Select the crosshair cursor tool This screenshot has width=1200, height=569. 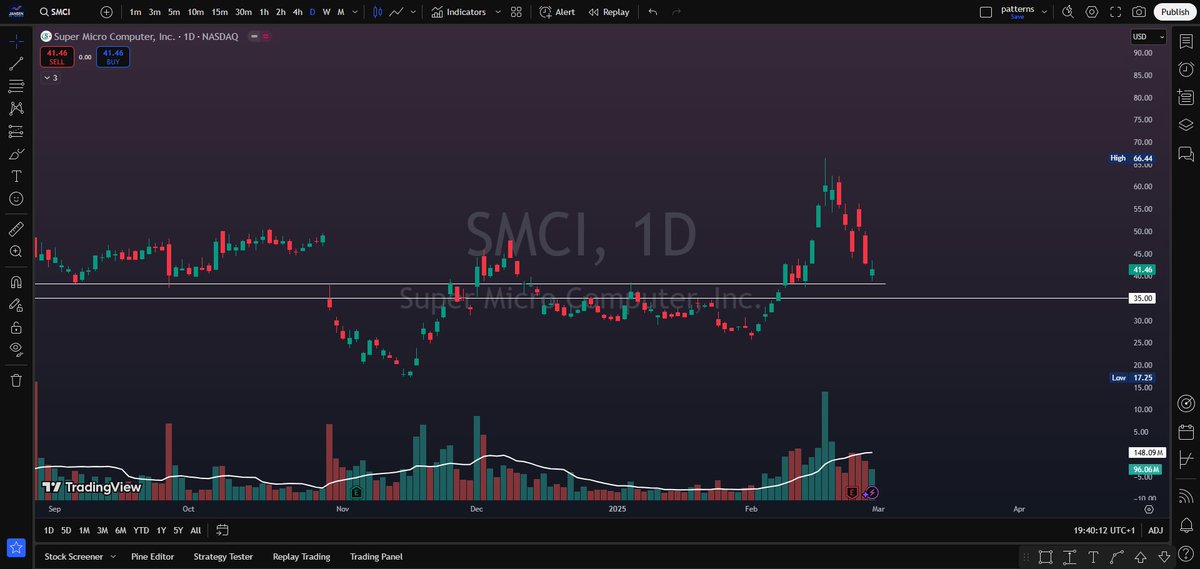(16, 41)
